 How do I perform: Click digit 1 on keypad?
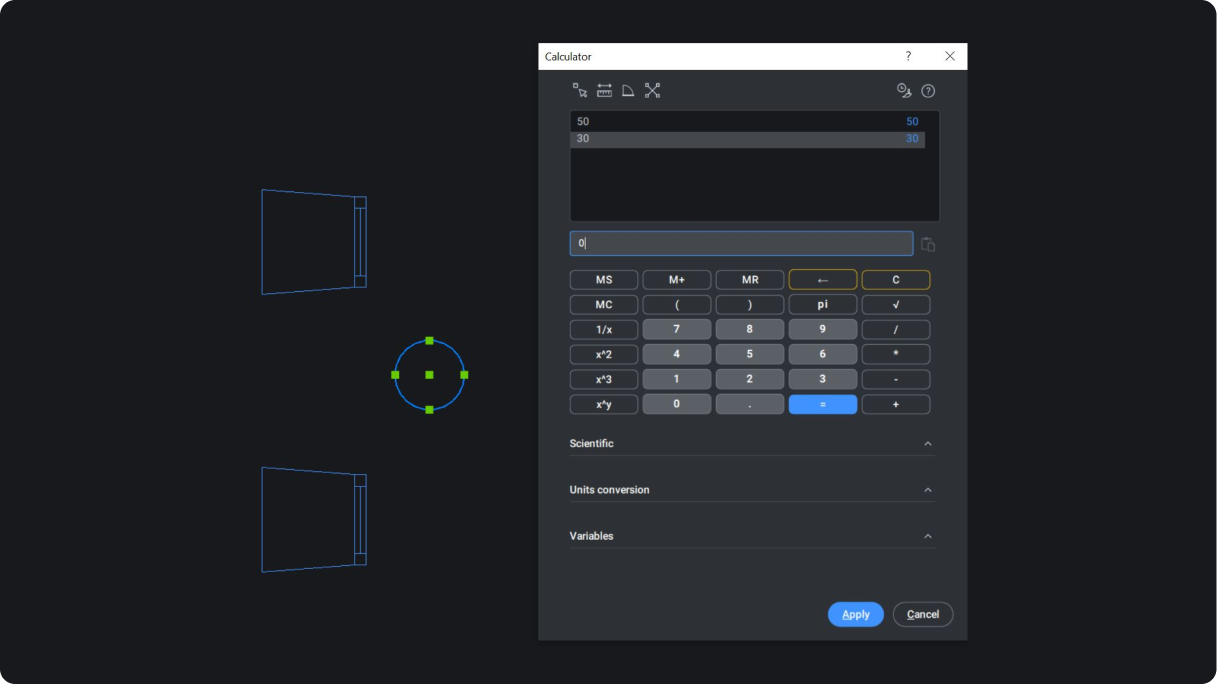click(677, 380)
